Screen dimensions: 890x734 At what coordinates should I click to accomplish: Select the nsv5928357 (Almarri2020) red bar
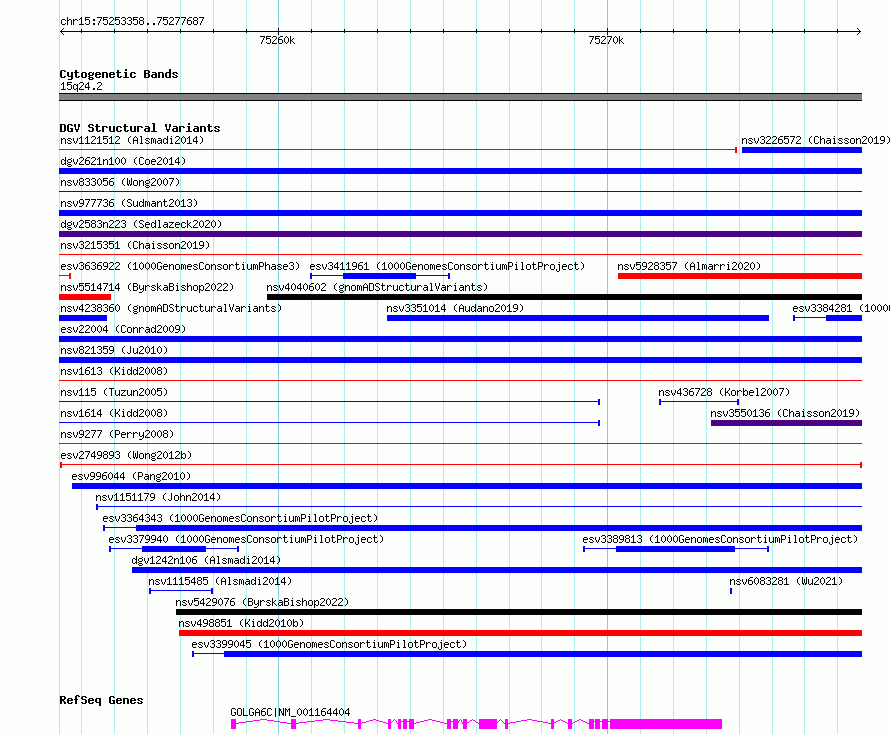pyautogui.click(x=740, y=276)
